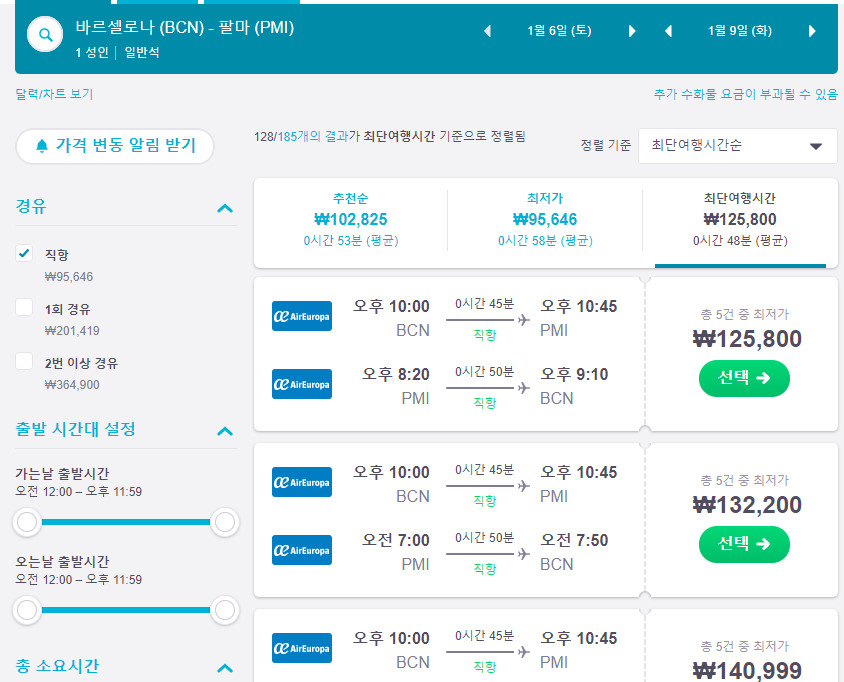Click airplane icon on 오전 7:00 flight row
This screenshot has width=844, height=682.
[524, 554]
